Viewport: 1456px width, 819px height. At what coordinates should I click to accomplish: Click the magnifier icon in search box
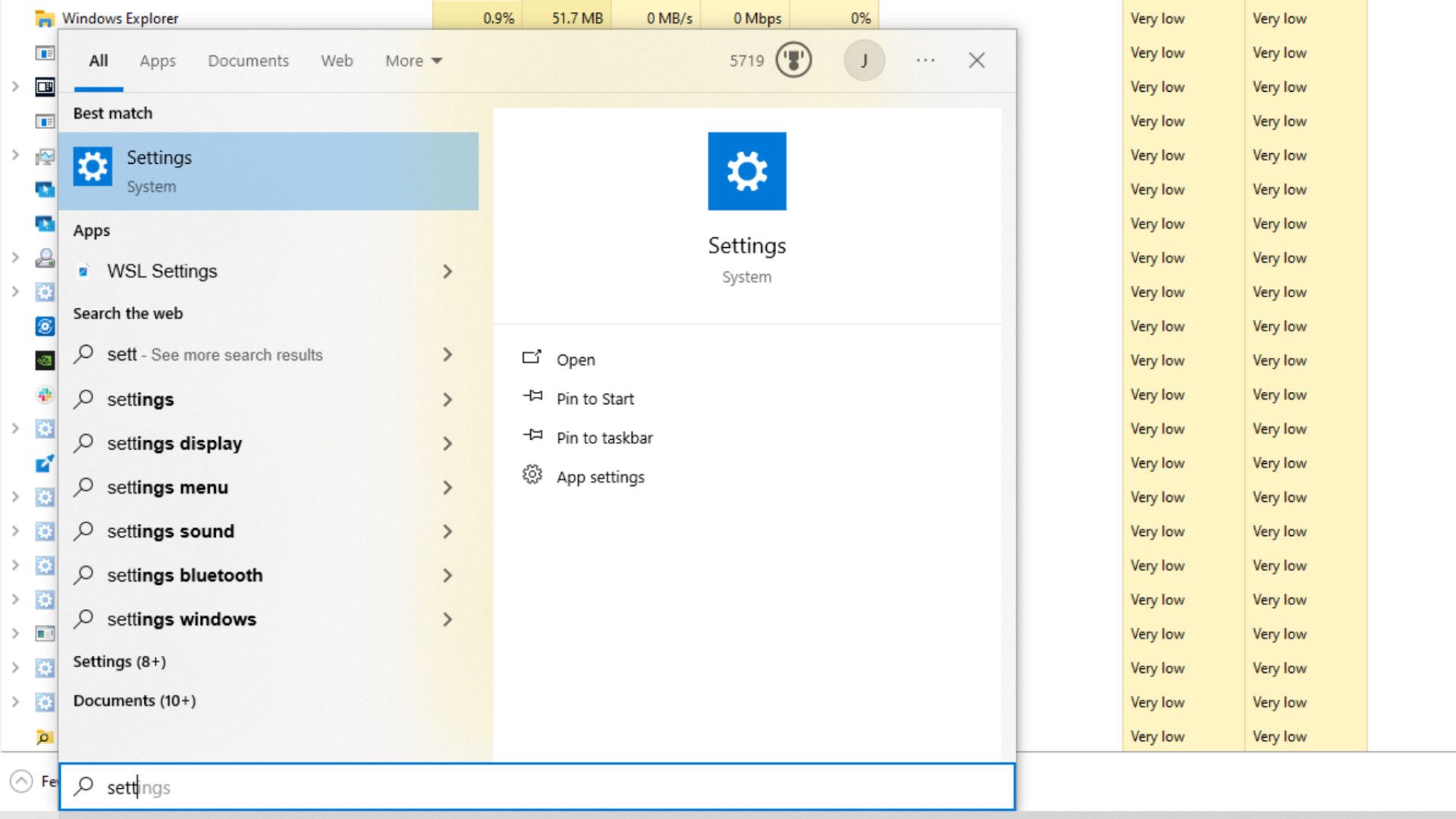coord(83,786)
